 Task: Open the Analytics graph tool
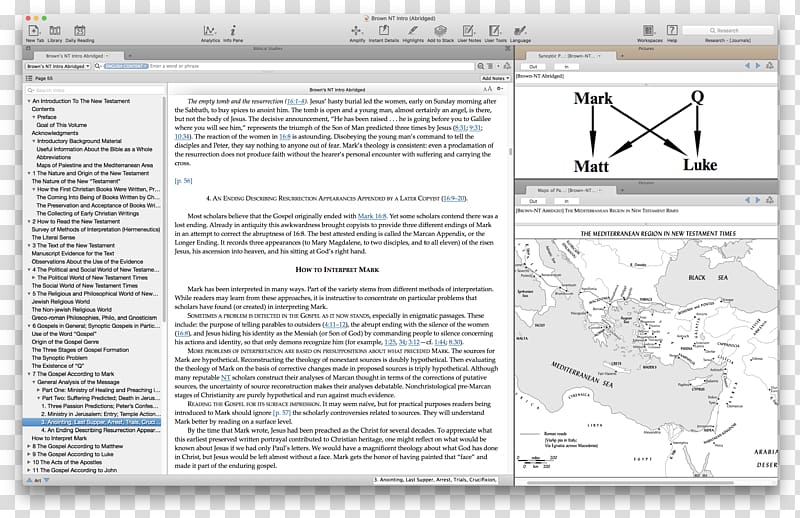[x=210, y=31]
